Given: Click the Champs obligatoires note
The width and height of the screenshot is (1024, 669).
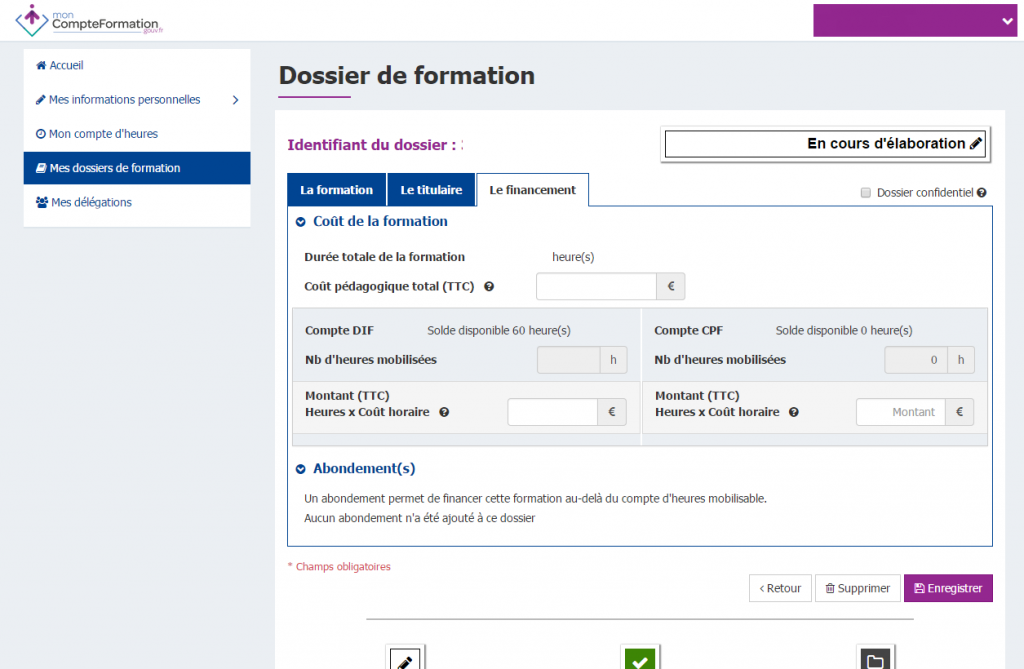Looking at the screenshot, I should point(340,566).
